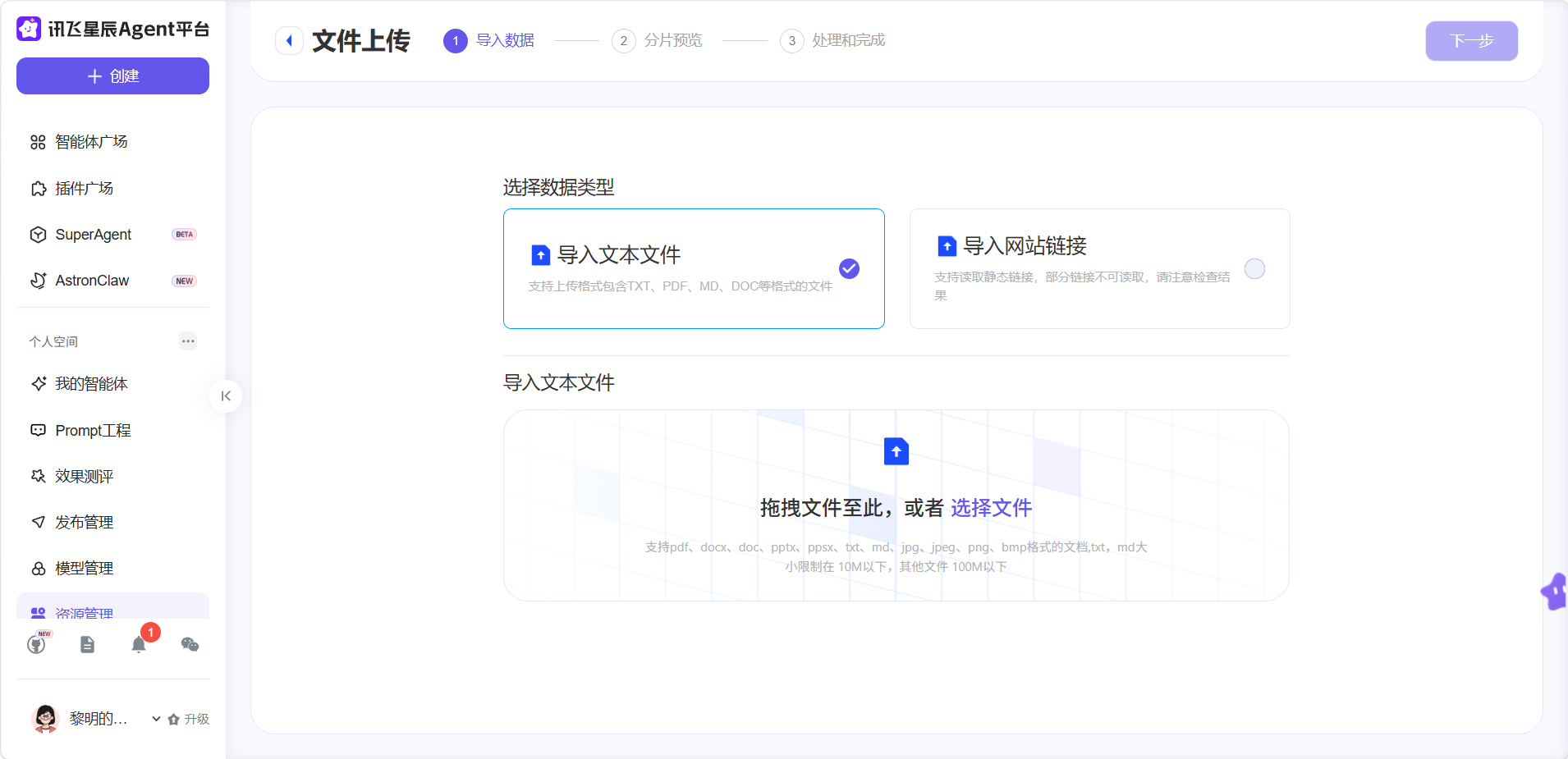This screenshot has width=1568, height=759.
Task: Select step 2 分片预览
Action: pyautogui.click(x=658, y=40)
